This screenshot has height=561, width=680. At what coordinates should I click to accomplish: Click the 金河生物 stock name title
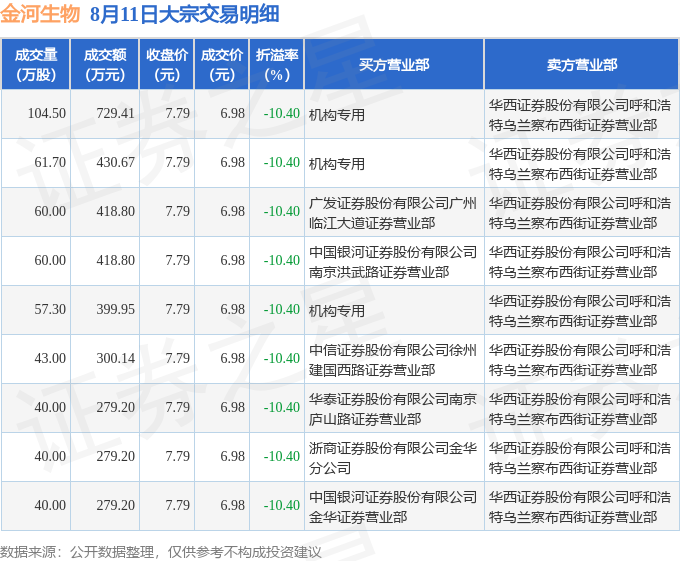click(40, 14)
